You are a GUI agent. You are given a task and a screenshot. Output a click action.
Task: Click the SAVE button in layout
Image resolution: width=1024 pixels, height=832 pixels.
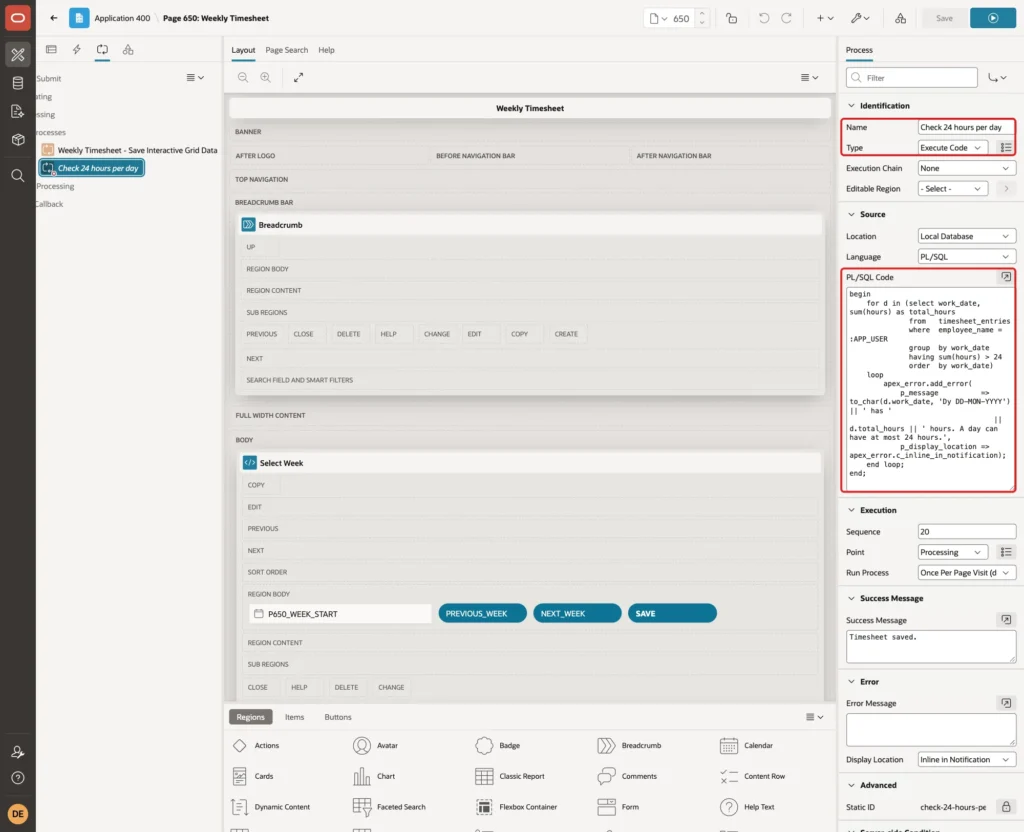pos(671,613)
